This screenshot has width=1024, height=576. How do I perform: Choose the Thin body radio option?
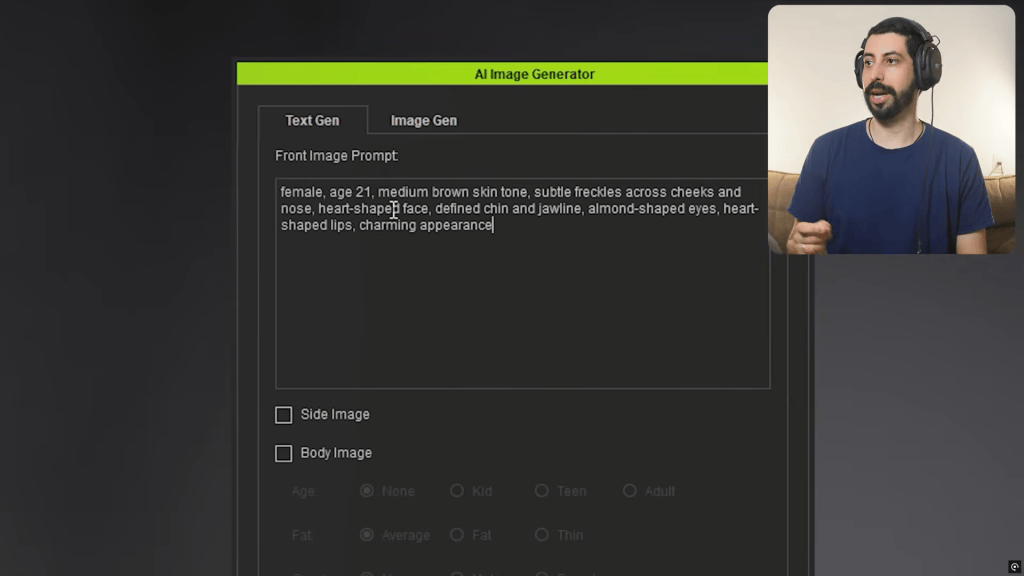click(x=541, y=535)
